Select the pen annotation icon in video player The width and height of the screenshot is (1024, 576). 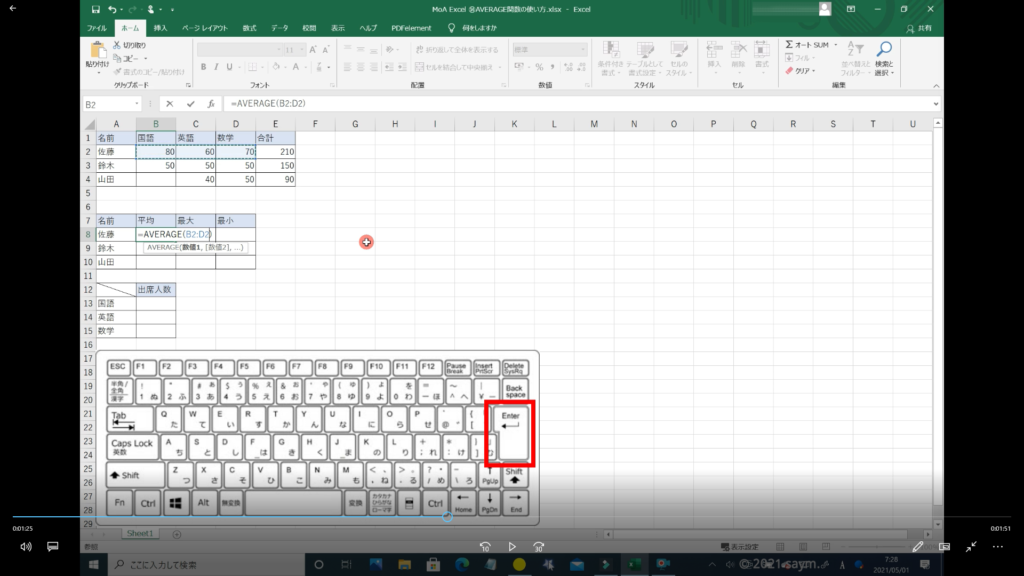(918, 547)
